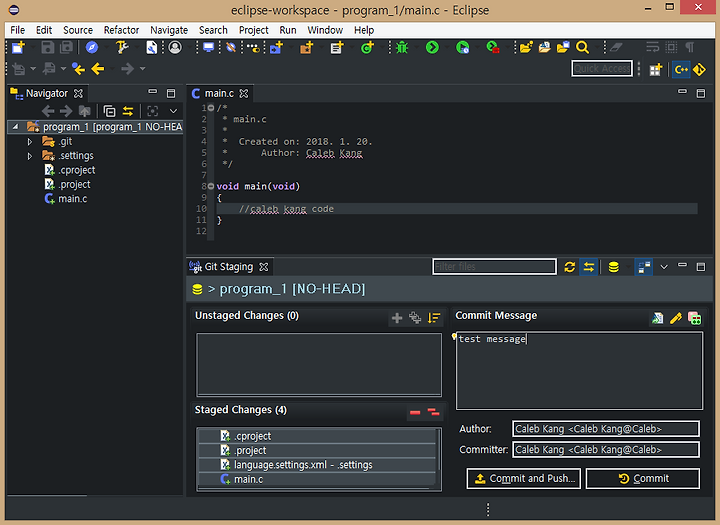
Task: Click the New Class green icon
Action: [367, 47]
